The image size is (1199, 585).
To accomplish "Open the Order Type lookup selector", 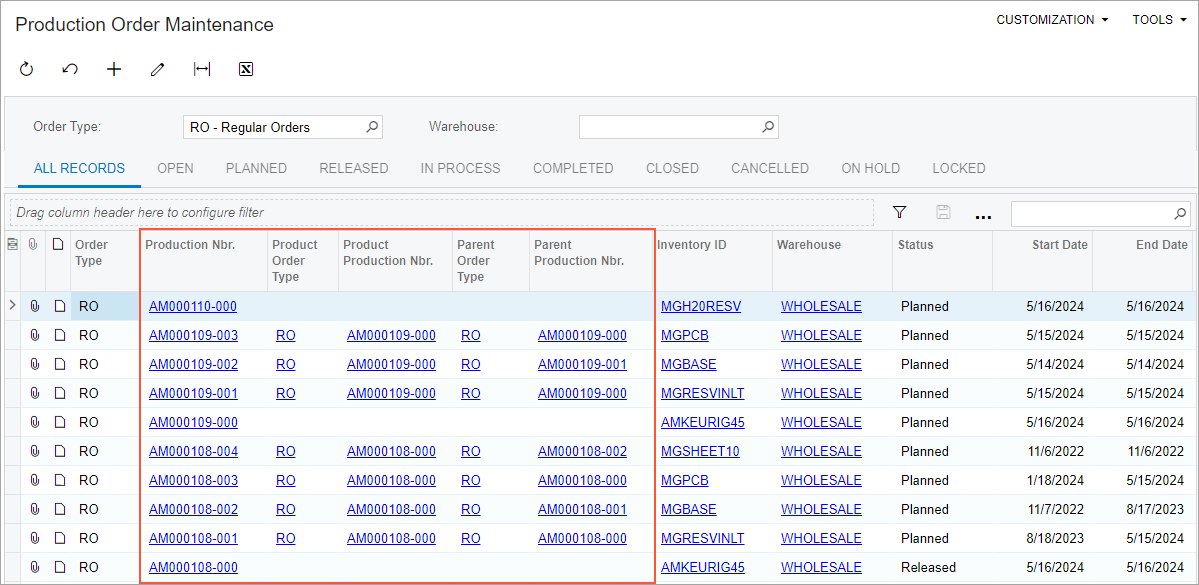I will click(x=371, y=127).
